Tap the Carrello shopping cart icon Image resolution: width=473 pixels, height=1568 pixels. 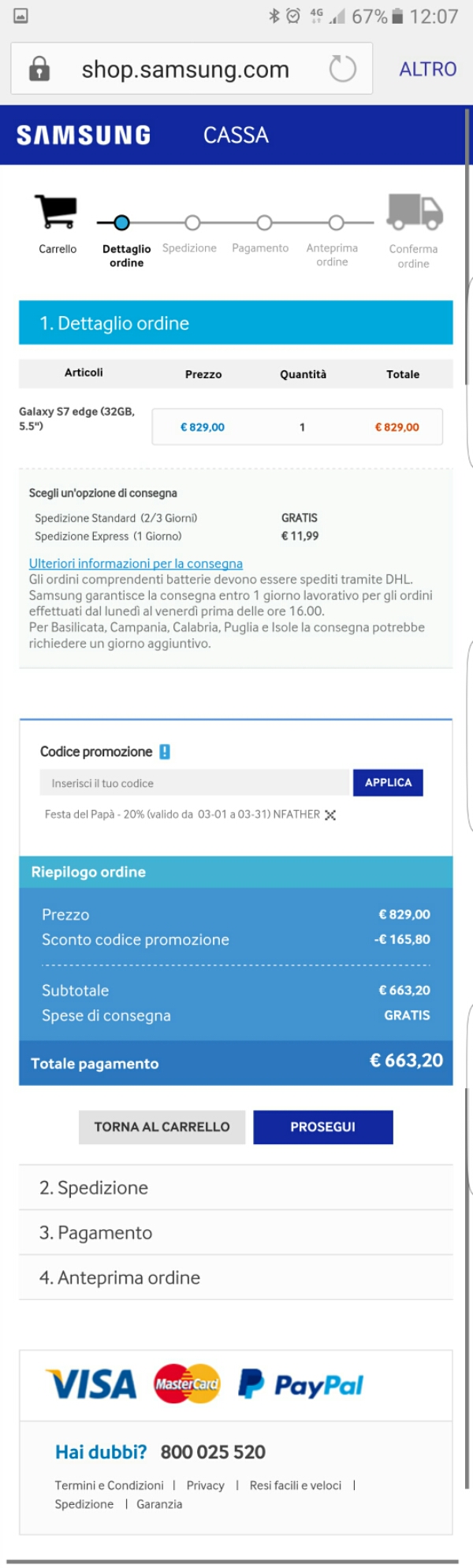pyautogui.click(x=56, y=211)
